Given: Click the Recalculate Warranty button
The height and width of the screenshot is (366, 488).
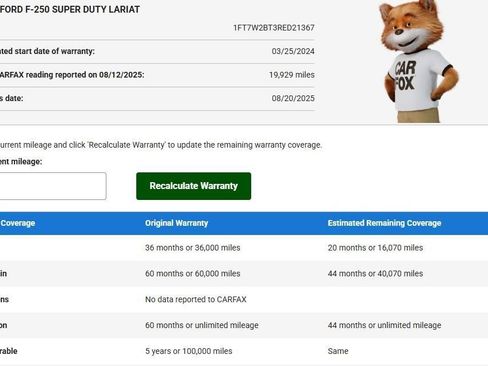Looking at the screenshot, I should click(x=193, y=186).
